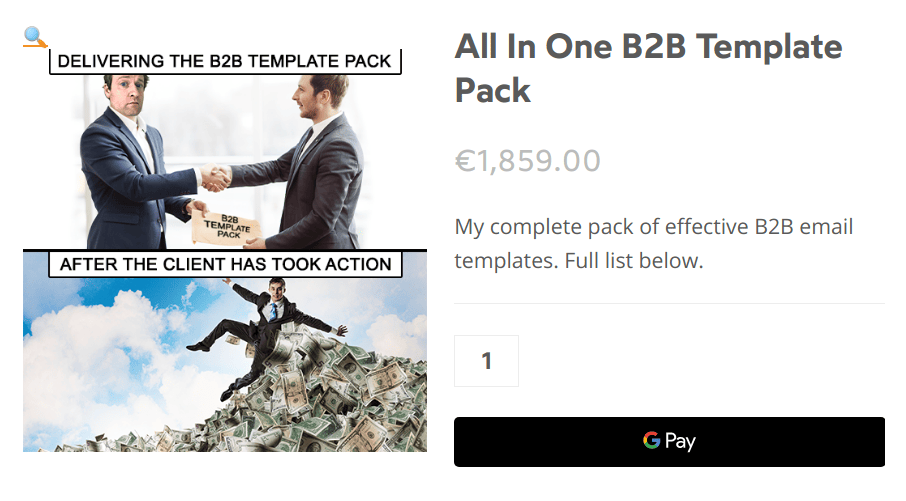Screen dimensions: 906x501
Task: Click the €1,859.00 price
Action: pyautogui.click(x=528, y=160)
